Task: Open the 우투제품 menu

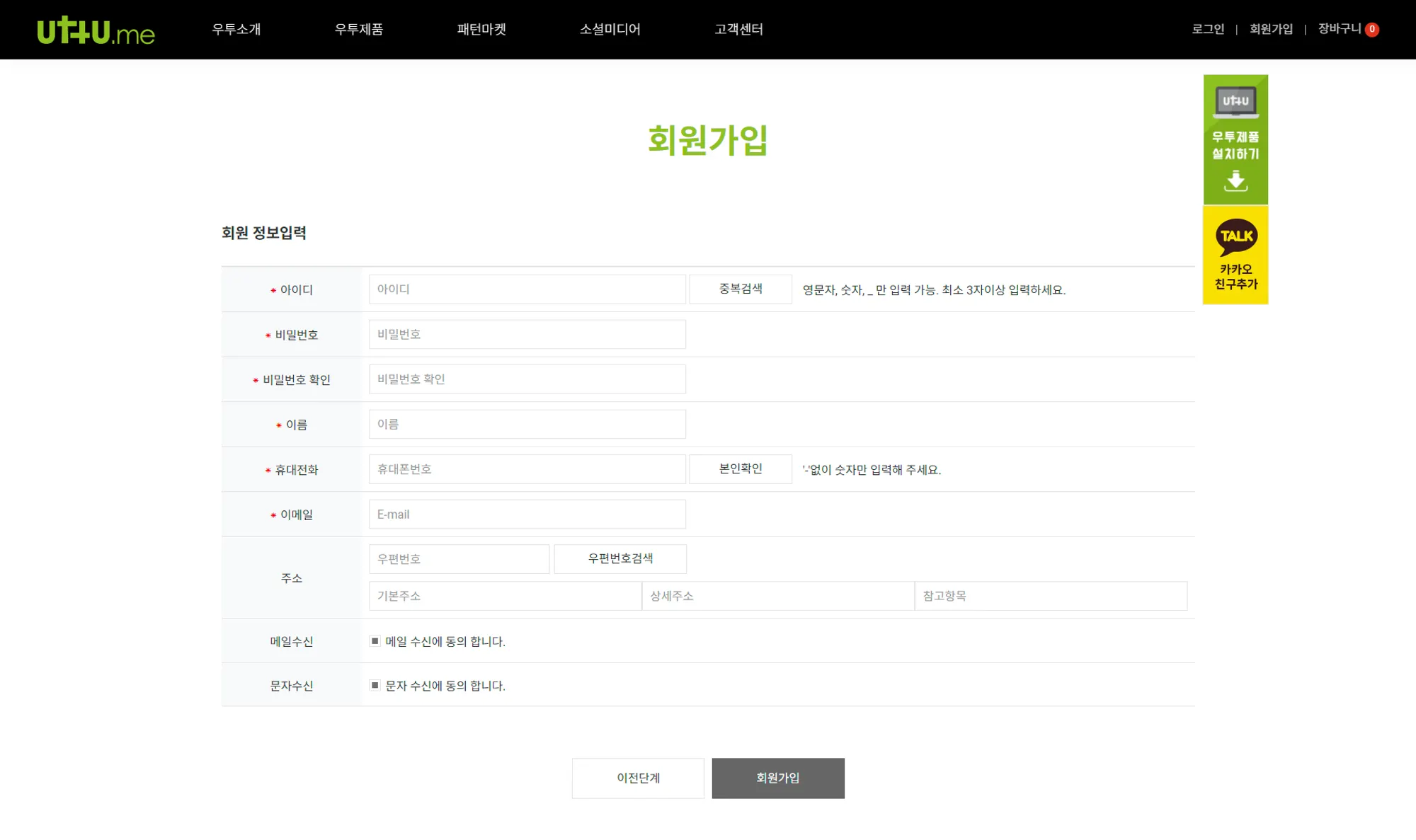Action: click(359, 29)
